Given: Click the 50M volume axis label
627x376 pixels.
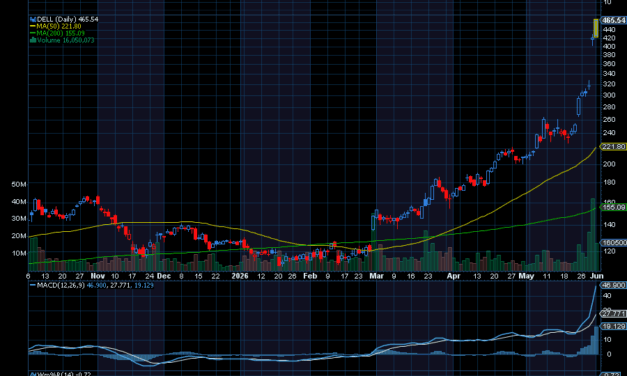Looking at the screenshot, I should click(x=19, y=184).
